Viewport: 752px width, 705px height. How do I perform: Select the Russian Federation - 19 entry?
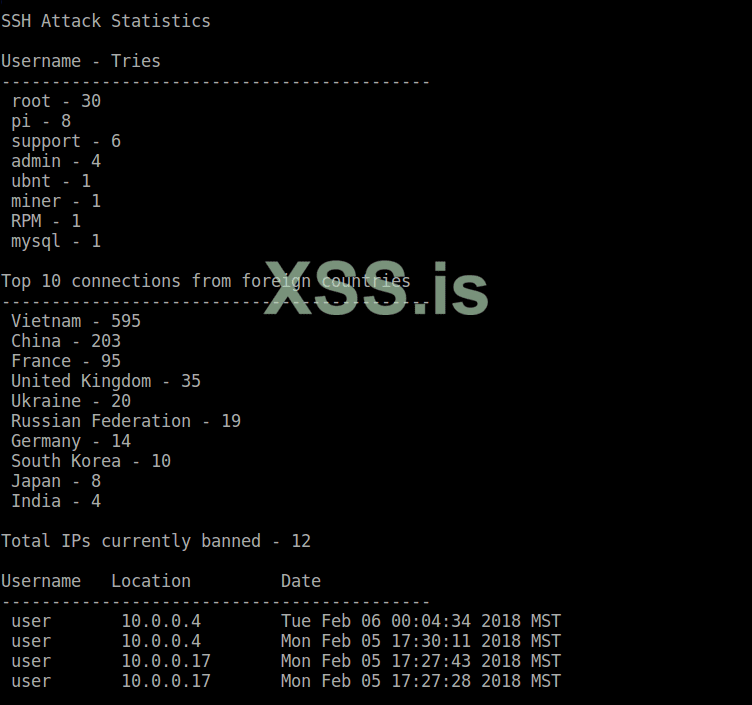tap(126, 421)
